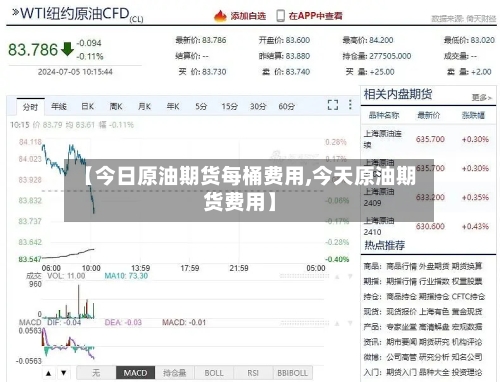500x382 pixels.
Task: Click the up arrow below the MACD chart
Action: (49, 373)
